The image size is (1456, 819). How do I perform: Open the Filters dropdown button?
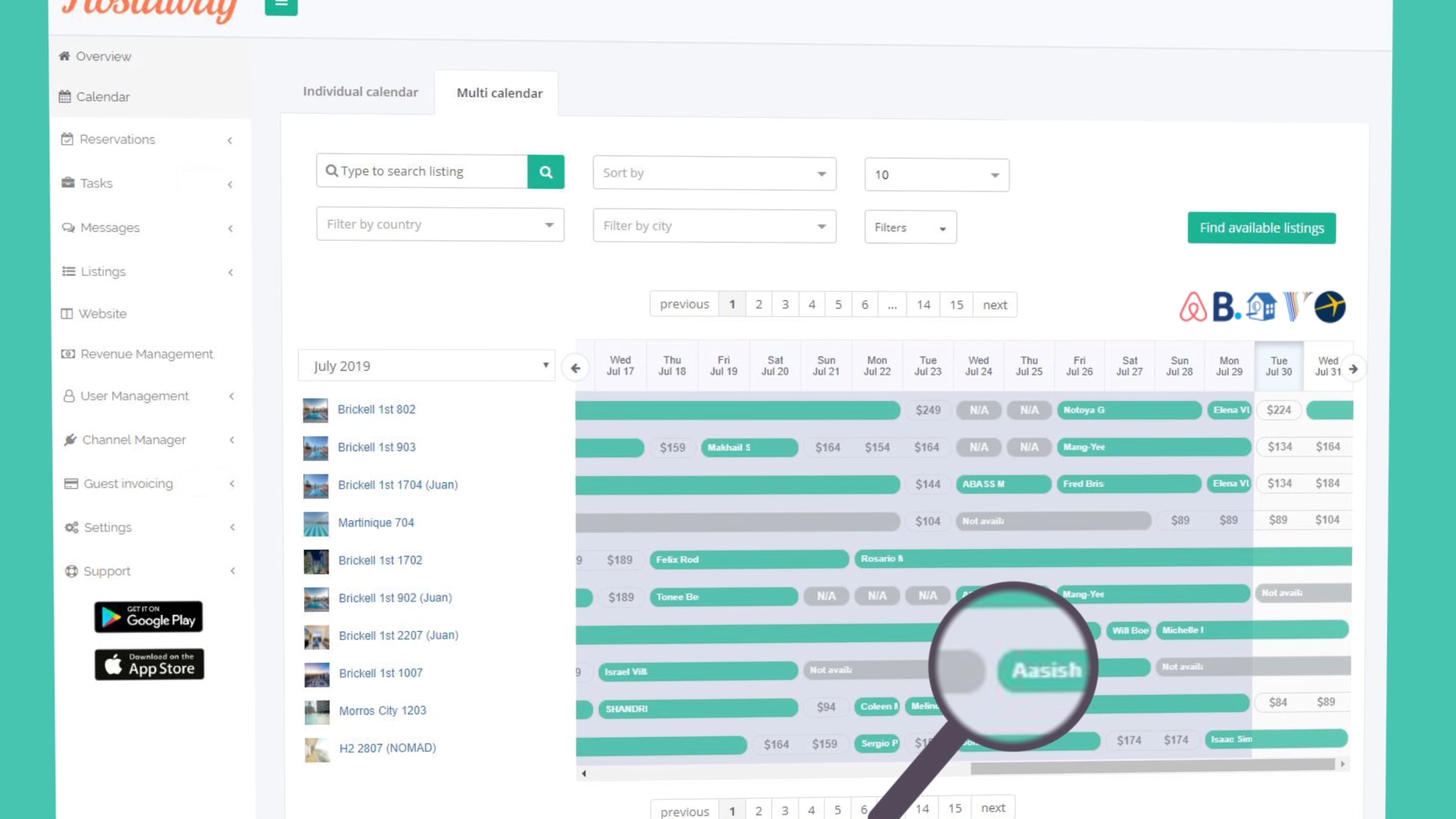910,227
